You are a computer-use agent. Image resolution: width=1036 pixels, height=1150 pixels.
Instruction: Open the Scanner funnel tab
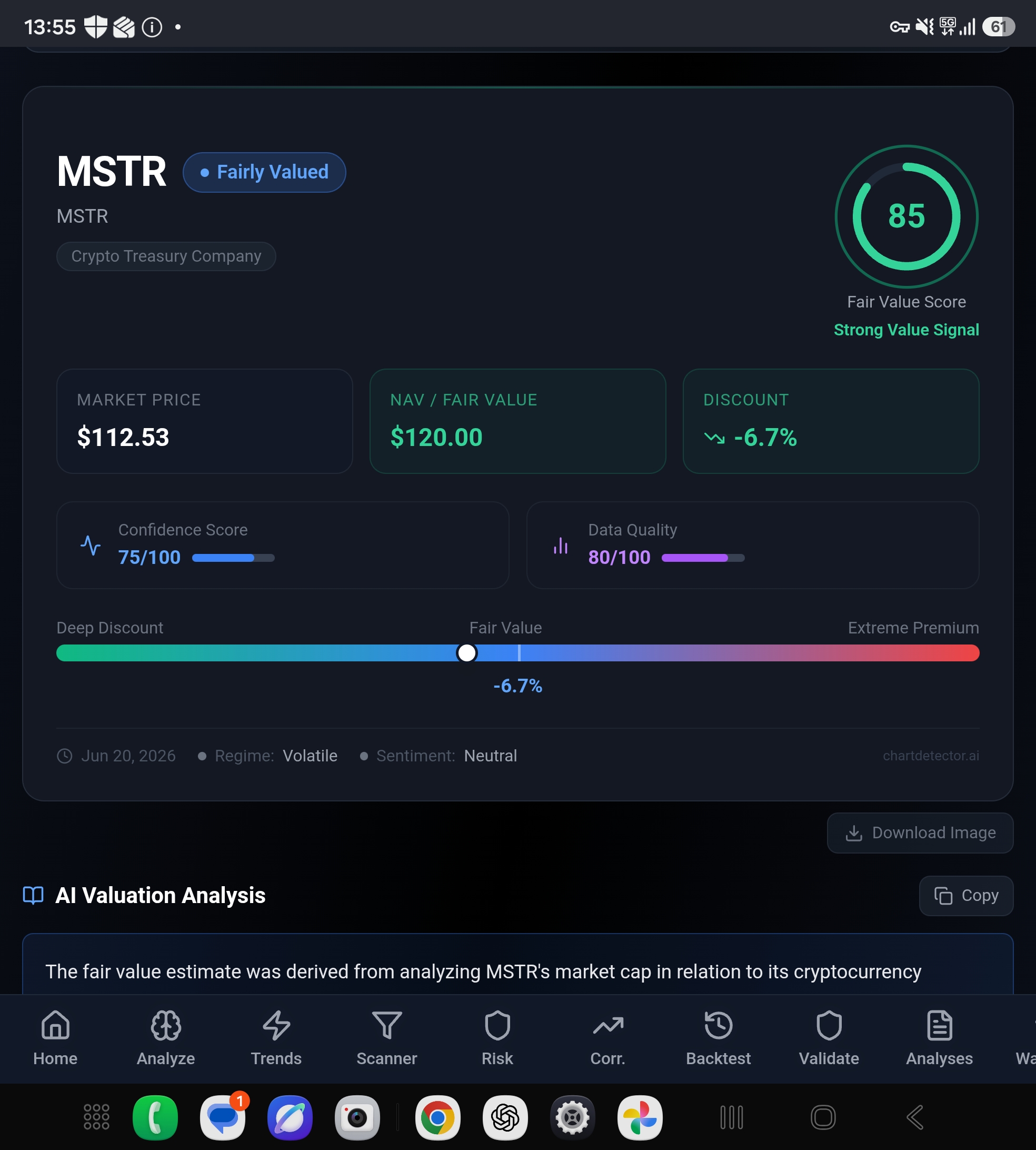386,1038
